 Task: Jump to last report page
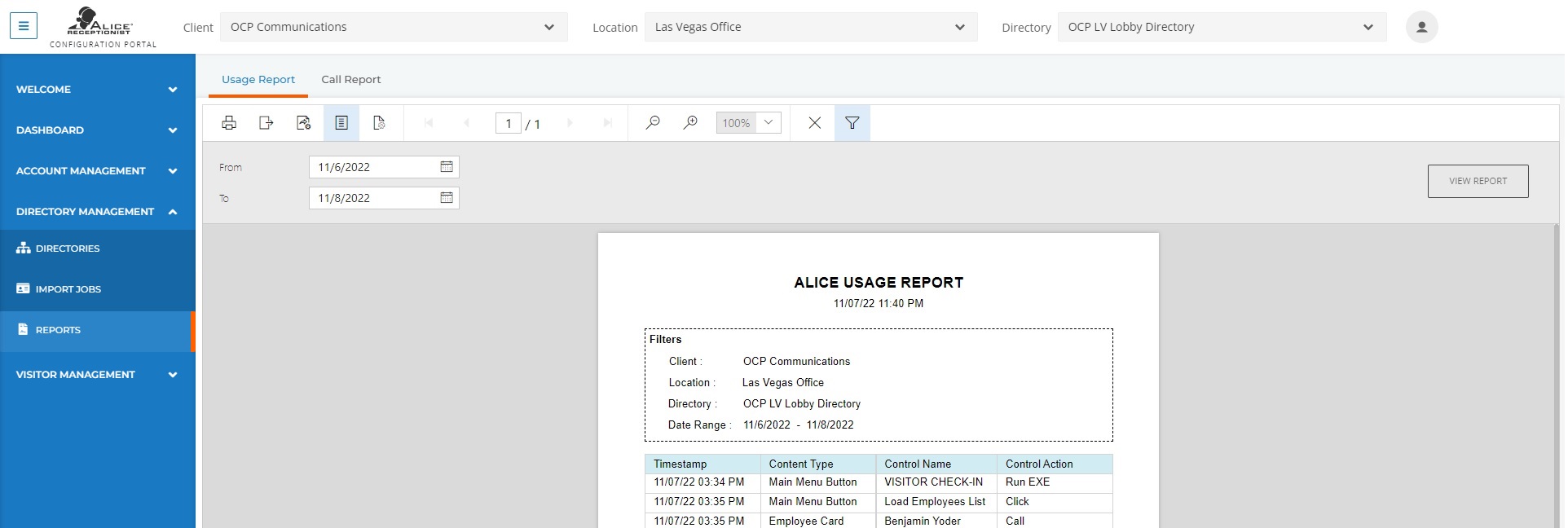607,123
